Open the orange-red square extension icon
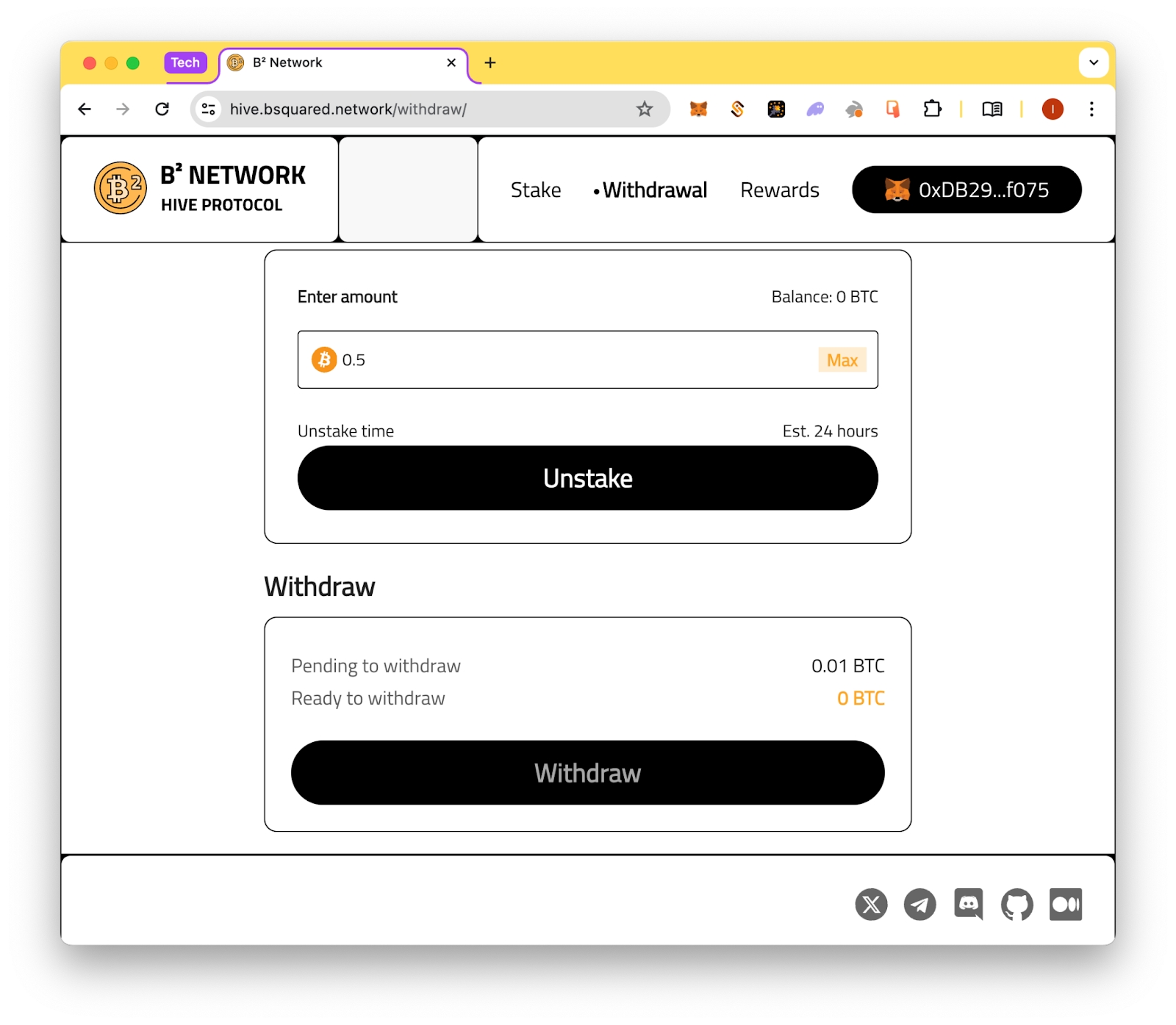Screen dimensions: 1176x1025 [x=893, y=109]
